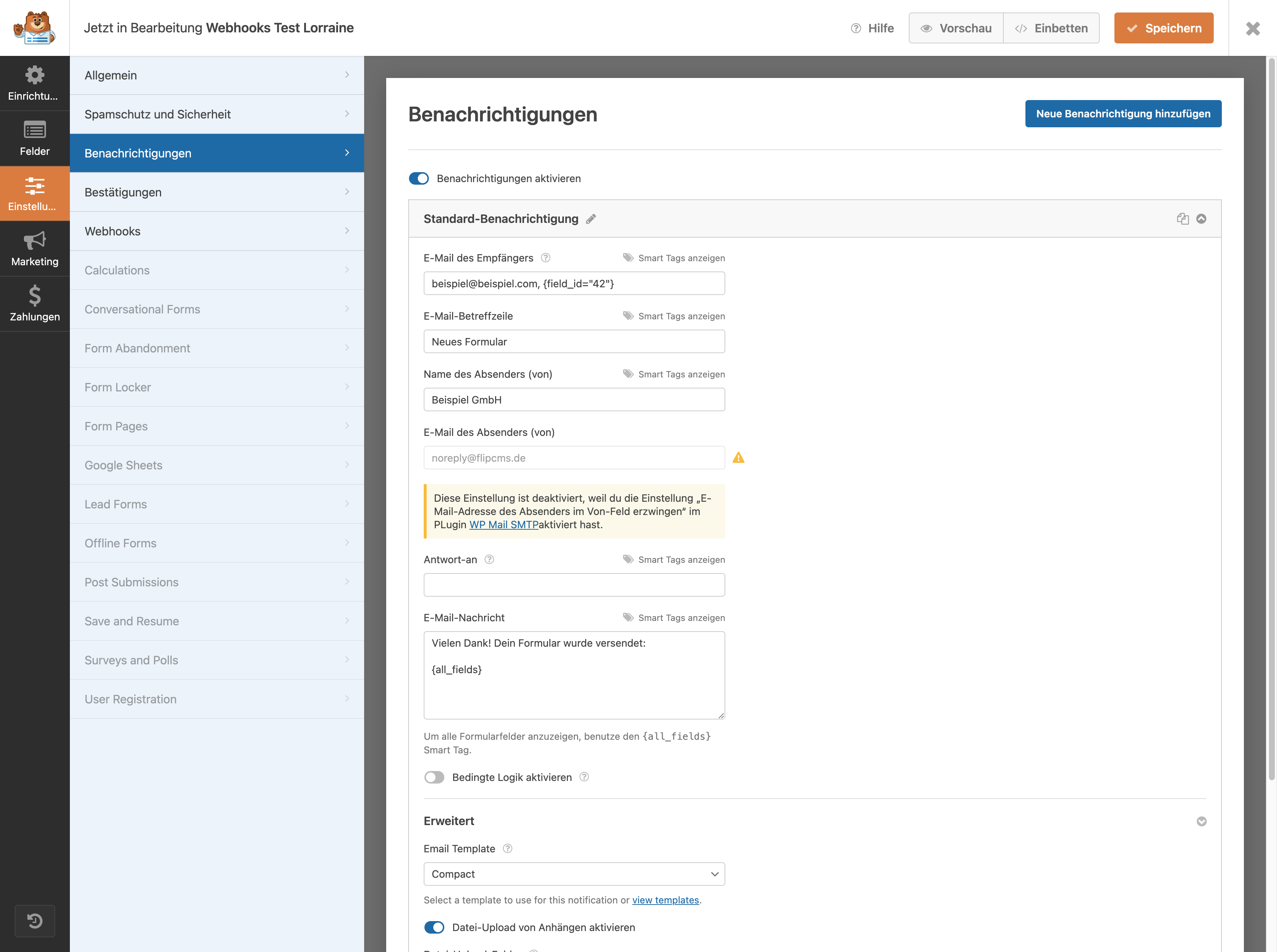Show Smart Tags for E-Mail-Betreffzeile
1277x952 pixels.
pyautogui.click(x=674, y=316)
